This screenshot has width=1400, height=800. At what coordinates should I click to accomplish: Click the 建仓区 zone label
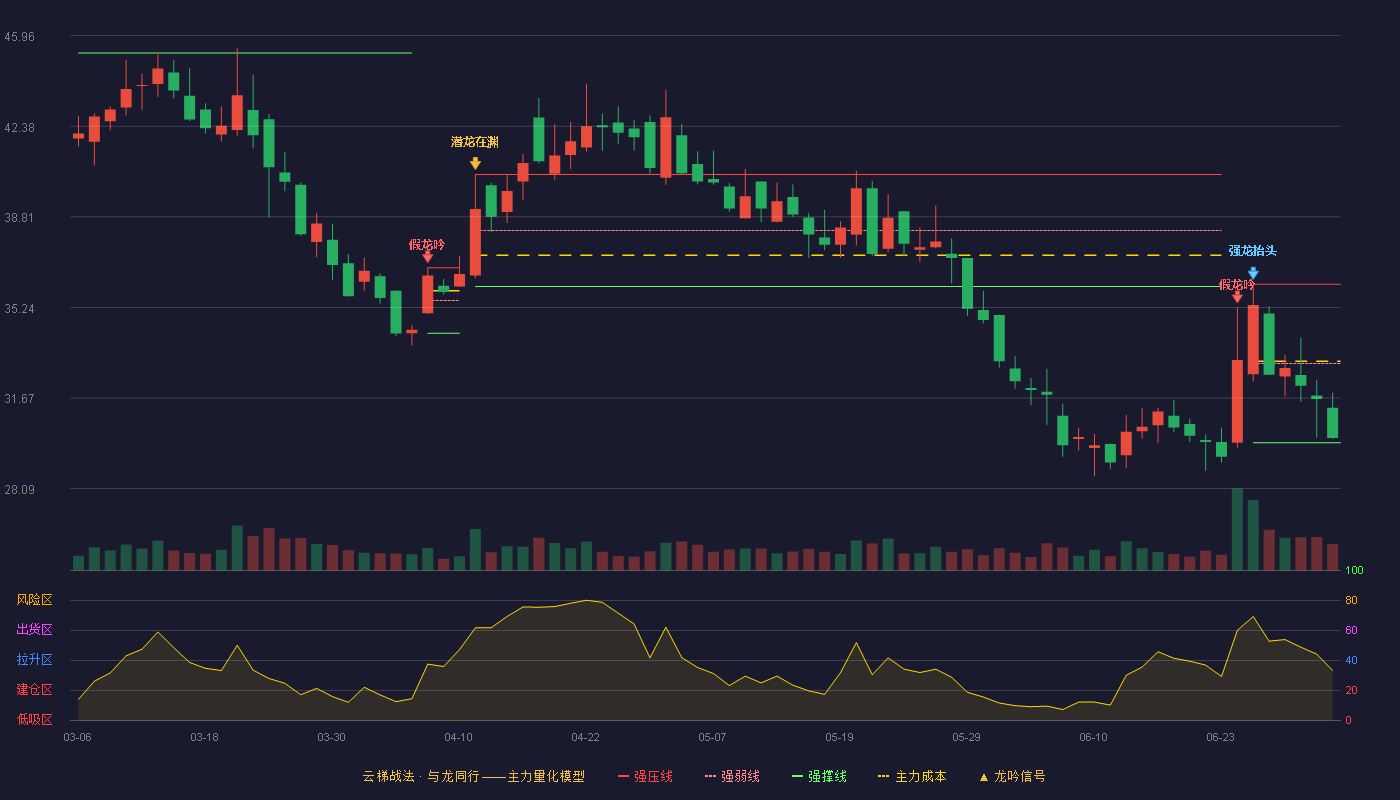click(35, 690)
